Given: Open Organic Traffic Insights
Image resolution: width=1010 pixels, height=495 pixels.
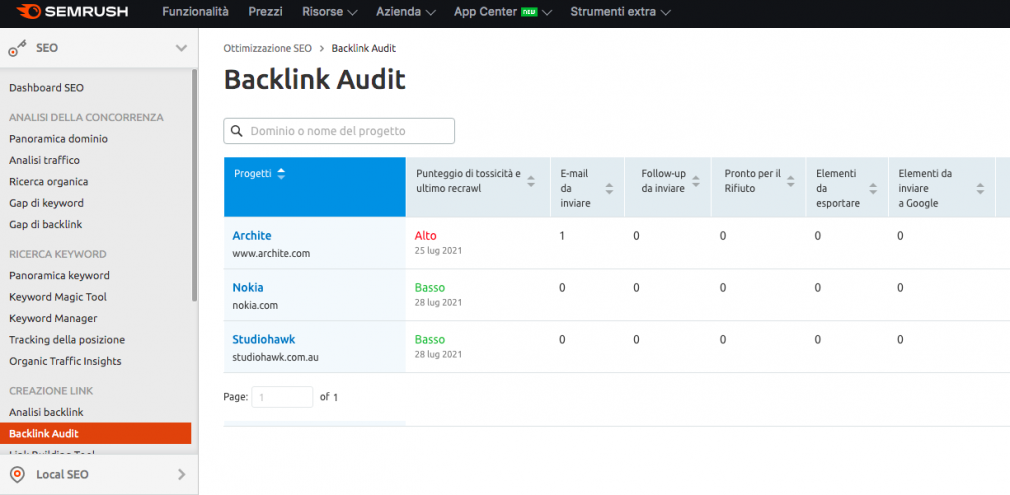Looking at the screenshot, I should [65, 361].
